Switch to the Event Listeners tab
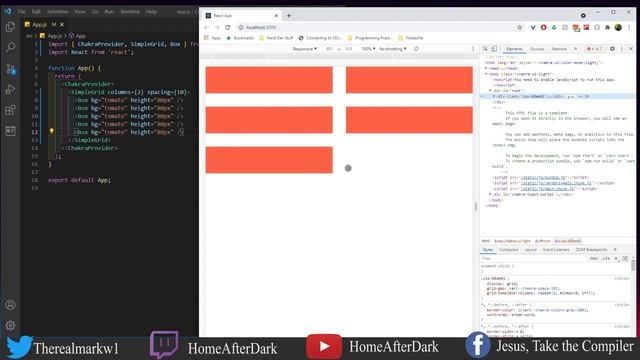This screenshot has height=360, width=640. (x=556, y=249)
